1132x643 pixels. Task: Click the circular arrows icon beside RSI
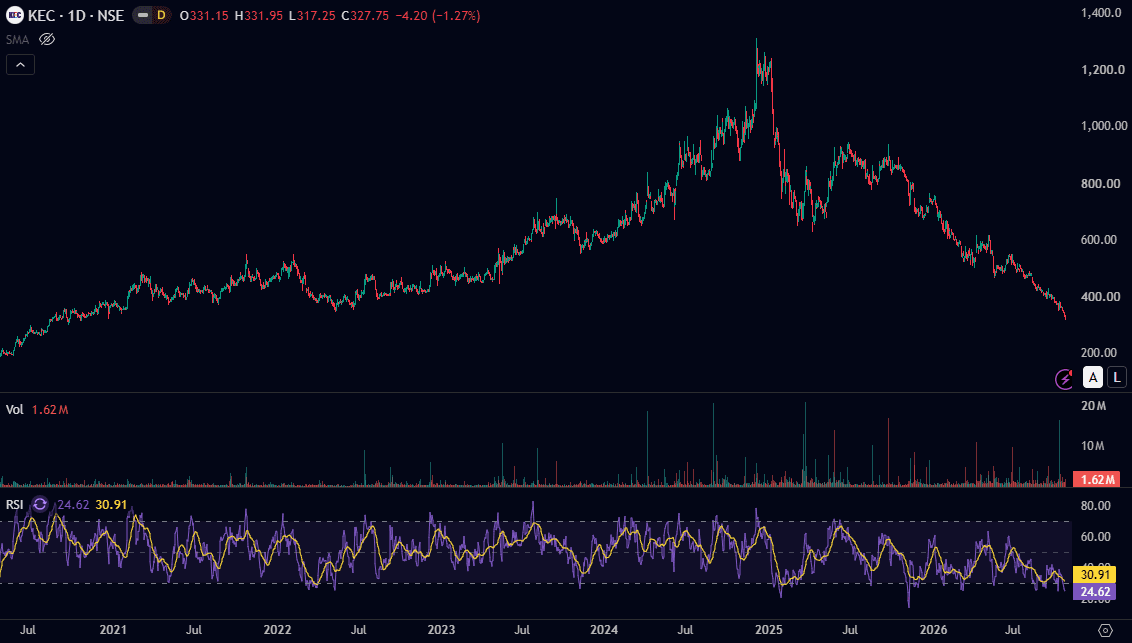pos(40,504)
